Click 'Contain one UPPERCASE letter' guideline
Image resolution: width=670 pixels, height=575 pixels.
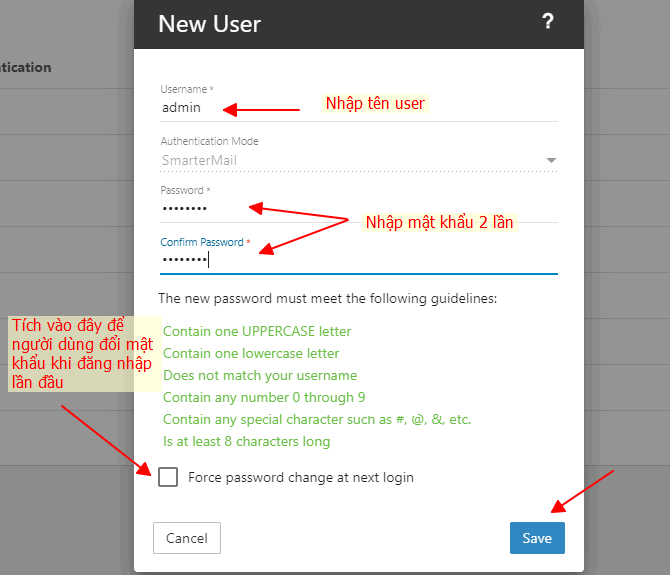tap(257, 331)
